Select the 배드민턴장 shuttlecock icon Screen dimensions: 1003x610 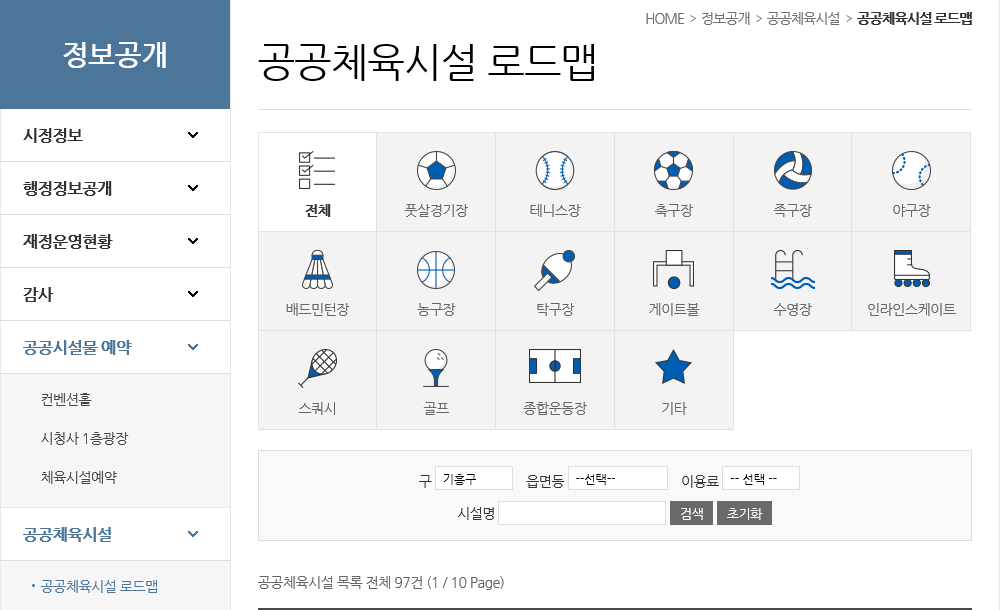click(317, 270)
